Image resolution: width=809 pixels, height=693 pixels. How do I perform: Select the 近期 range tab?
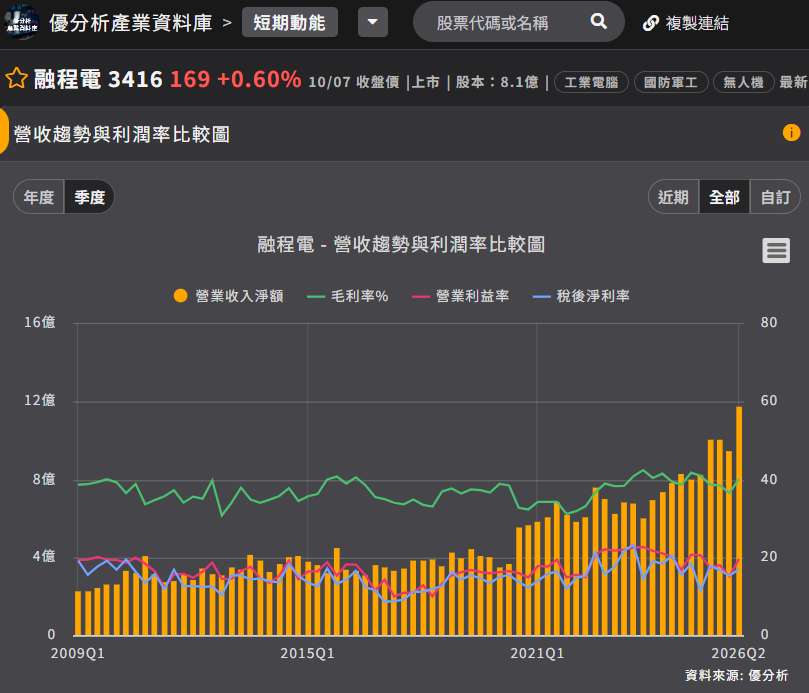point(673,197)
